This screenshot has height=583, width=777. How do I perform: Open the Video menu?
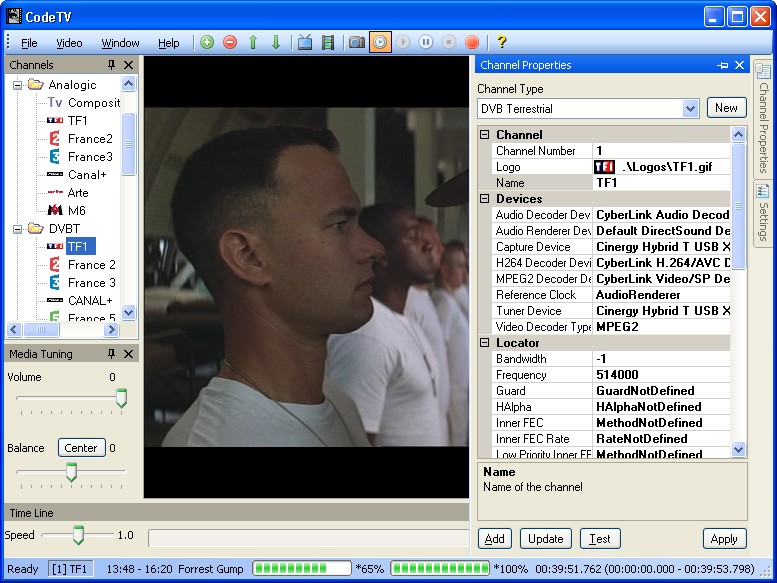69,43
